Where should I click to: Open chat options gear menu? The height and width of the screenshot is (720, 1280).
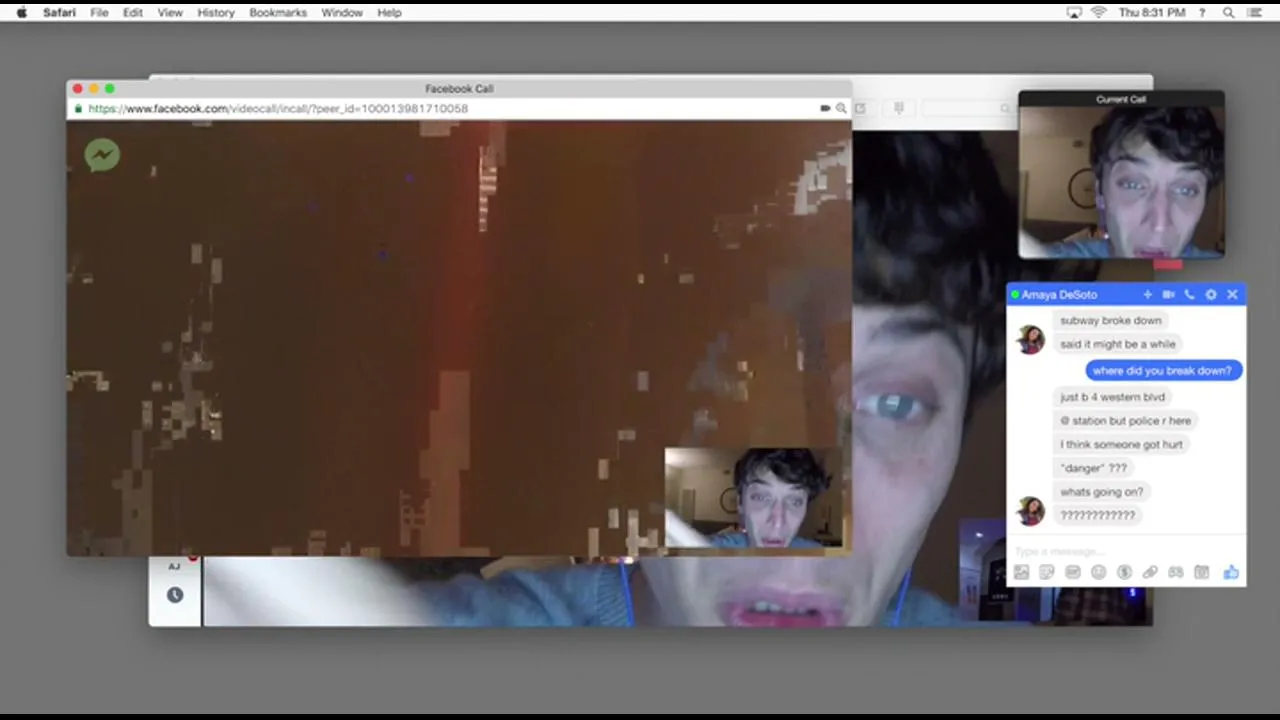1211,295
